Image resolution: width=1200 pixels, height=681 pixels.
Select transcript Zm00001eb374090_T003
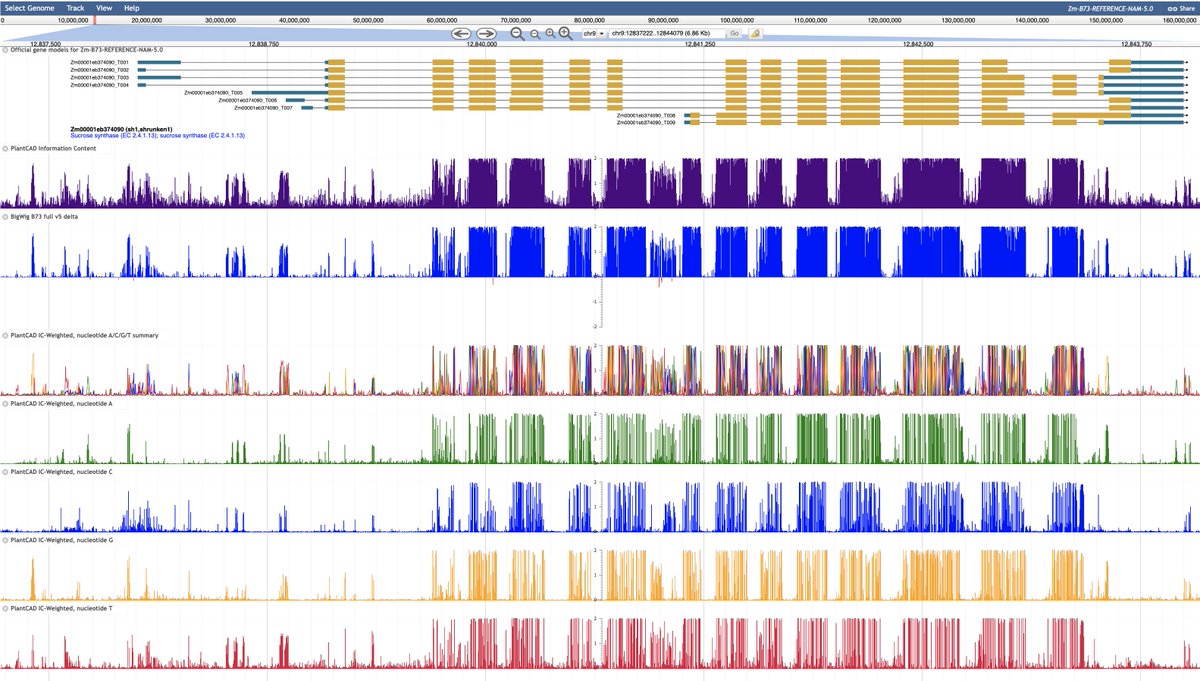pyautogui.click(x=99, y=77)
